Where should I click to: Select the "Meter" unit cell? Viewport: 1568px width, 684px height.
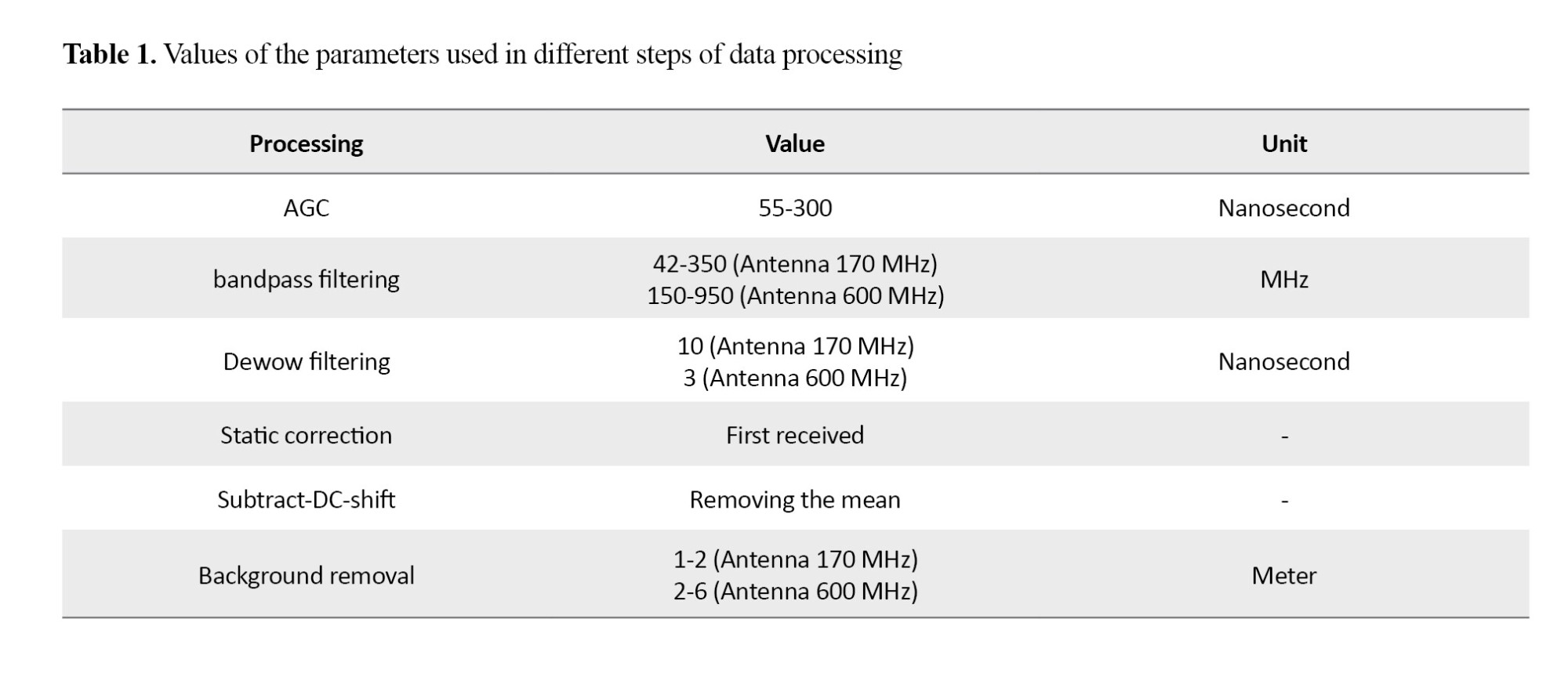1284,575
